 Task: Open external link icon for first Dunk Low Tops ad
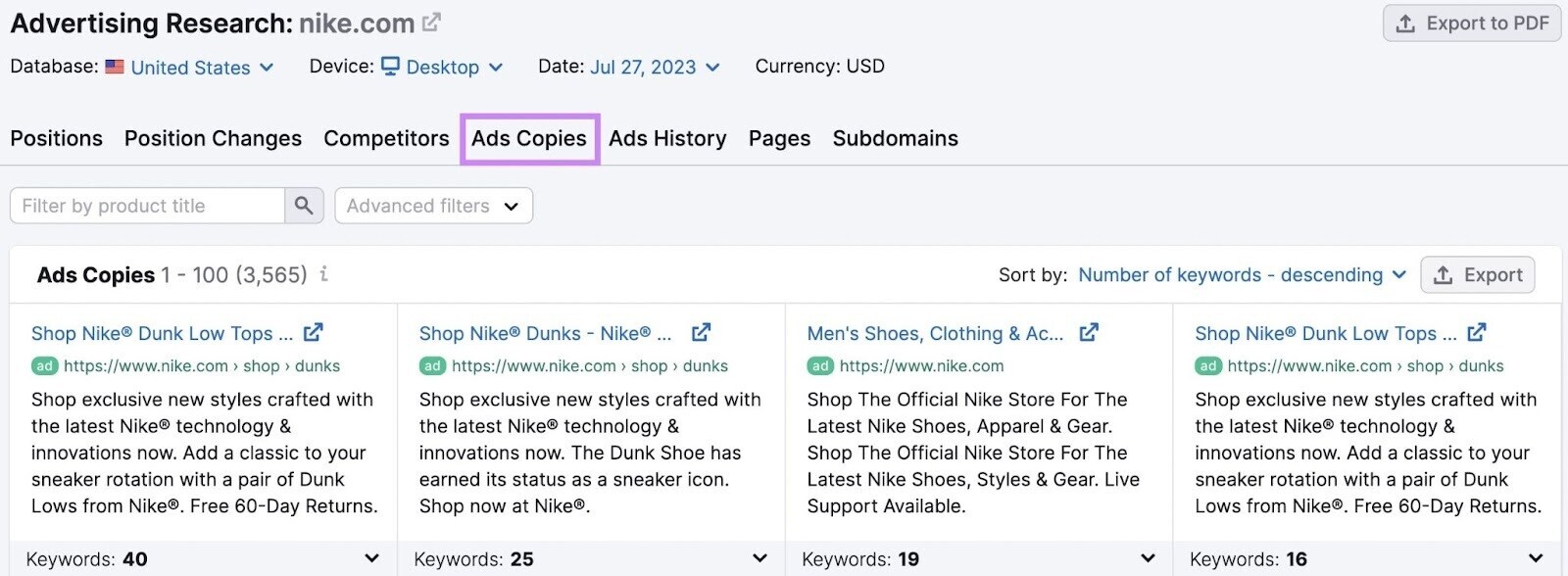pos(313,333)
